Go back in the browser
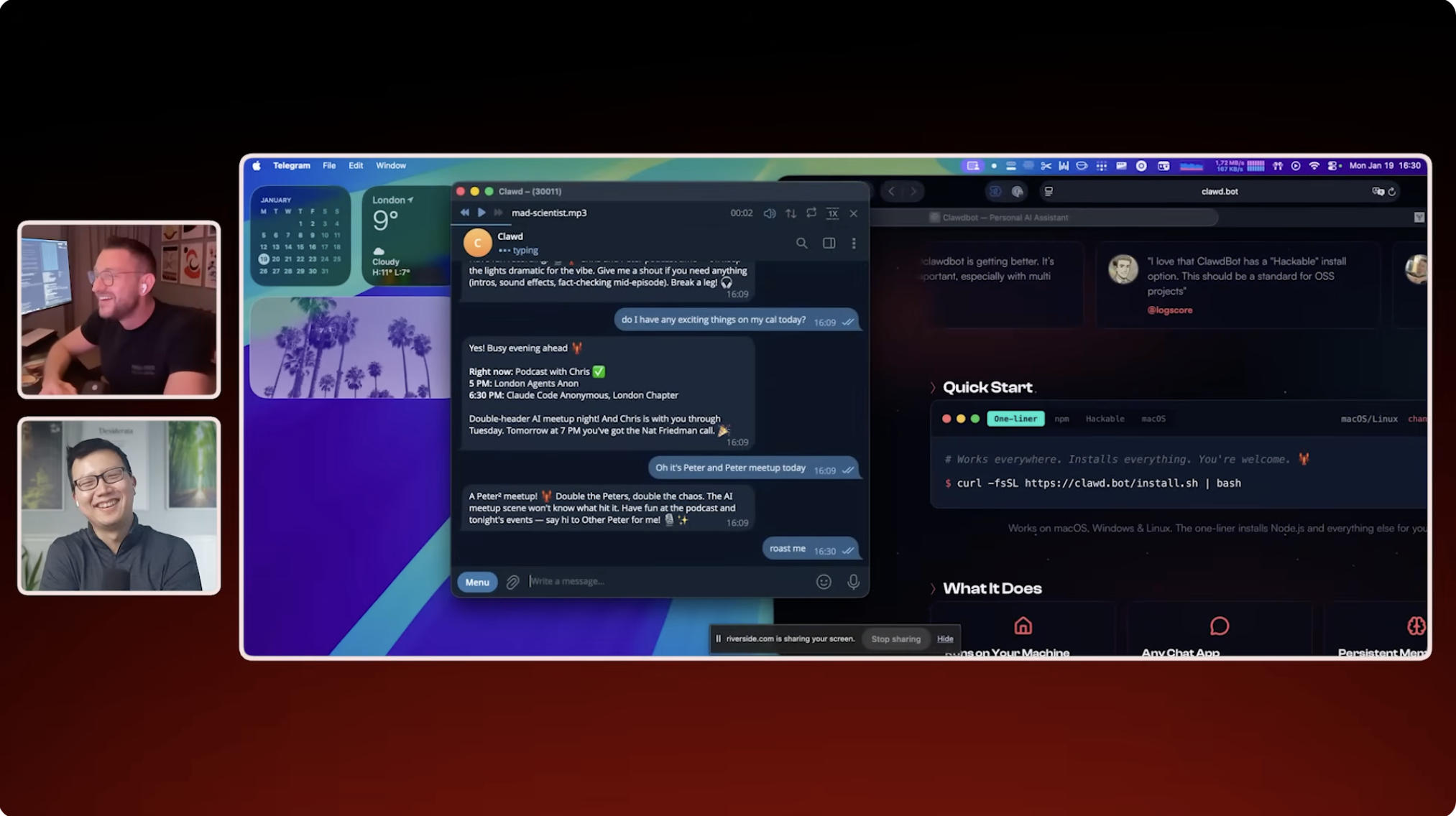The image size is (1456, 816). [892, 192]
